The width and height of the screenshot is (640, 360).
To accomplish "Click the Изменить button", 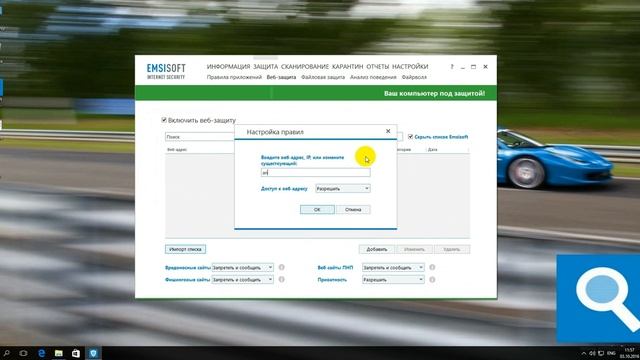I will 414,249.
